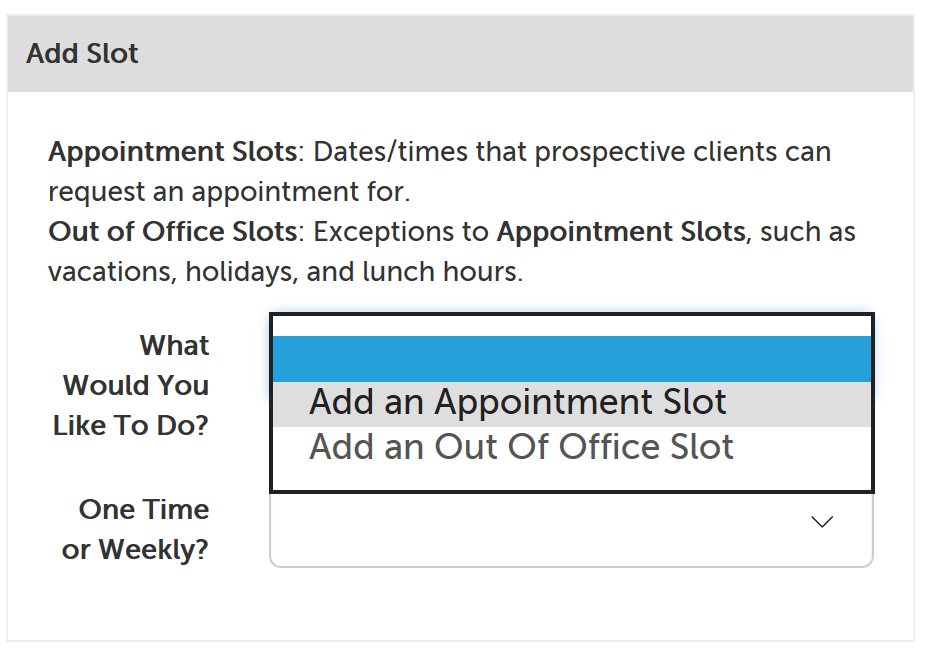The height and width of the screenshot is (661, 934).
Task: Click empty space below the dropdown options list
Action: 571,478
